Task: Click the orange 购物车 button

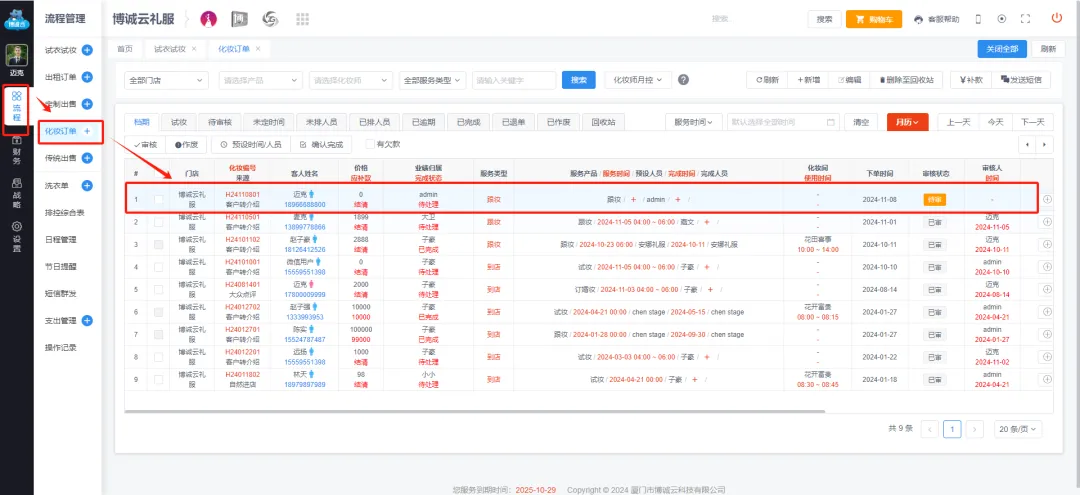Action: (x=874, y=19)
